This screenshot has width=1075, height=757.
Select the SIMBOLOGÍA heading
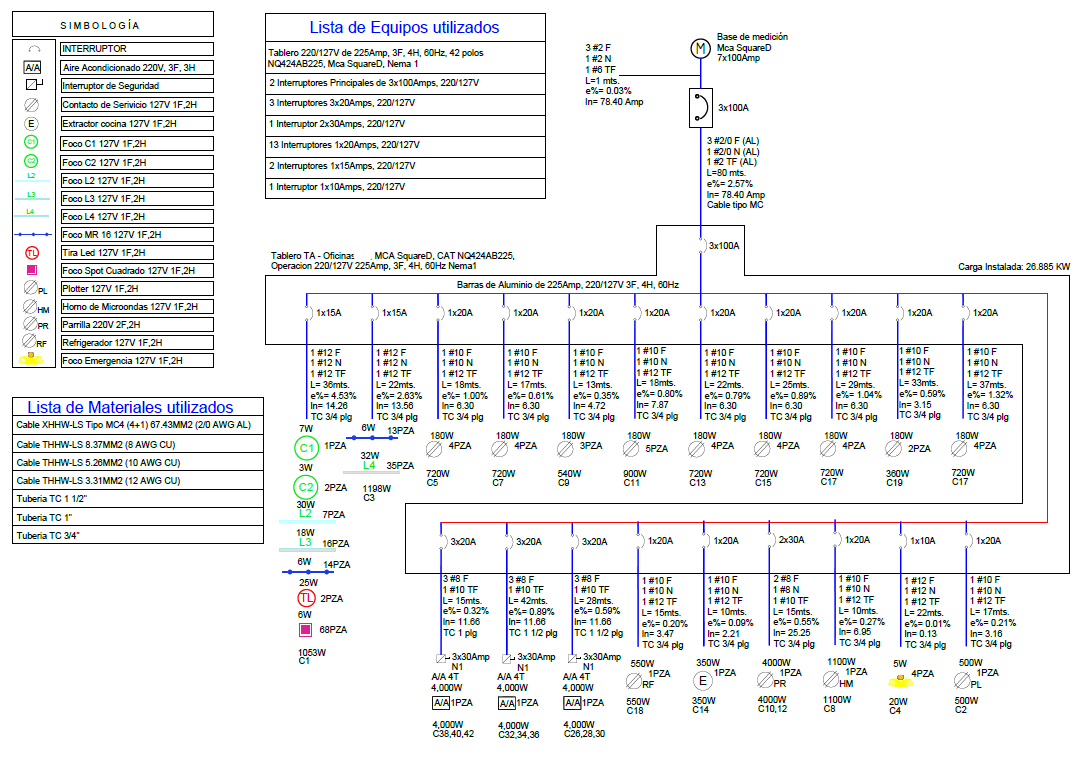point(100,25)
